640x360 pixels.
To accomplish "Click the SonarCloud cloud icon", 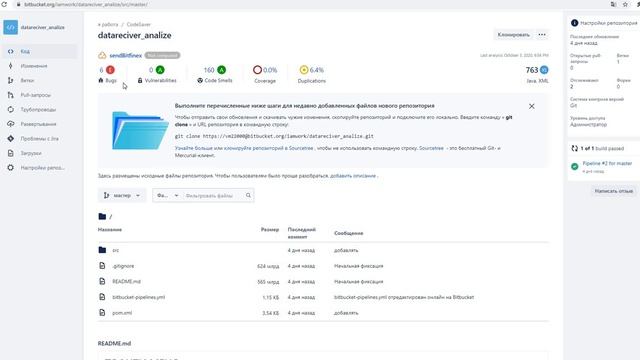I will [102, 56].
